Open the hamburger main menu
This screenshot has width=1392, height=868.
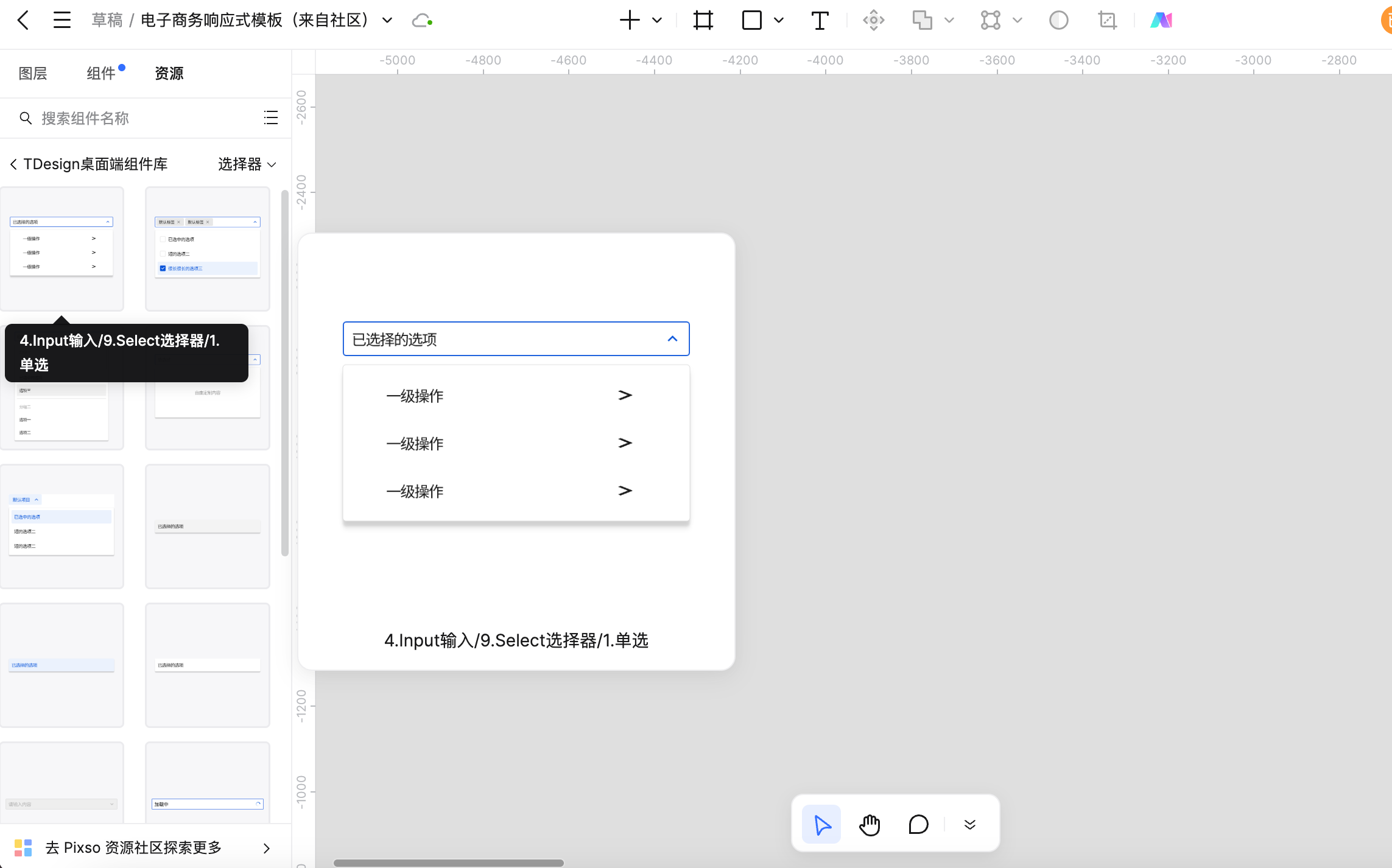point(62,20)
